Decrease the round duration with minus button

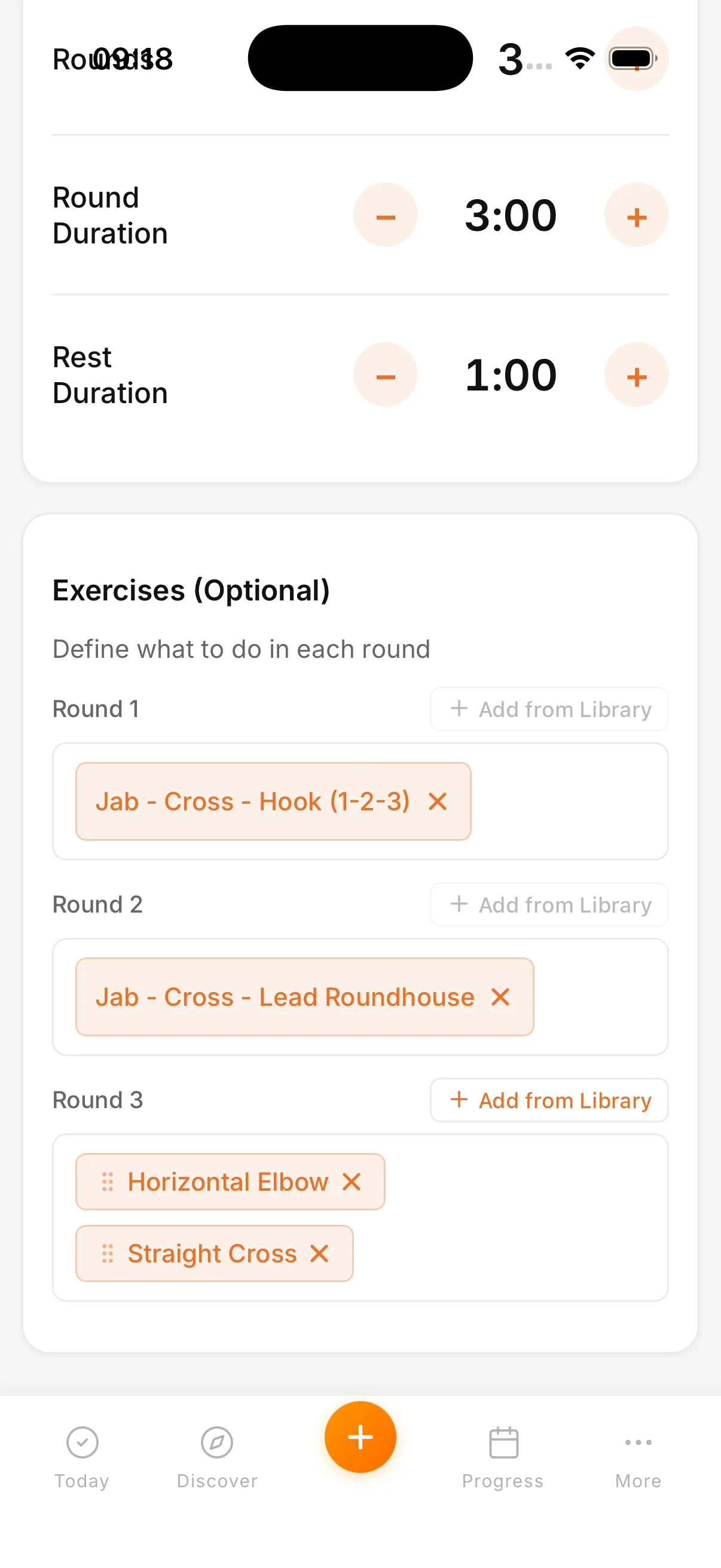point(385,215)
